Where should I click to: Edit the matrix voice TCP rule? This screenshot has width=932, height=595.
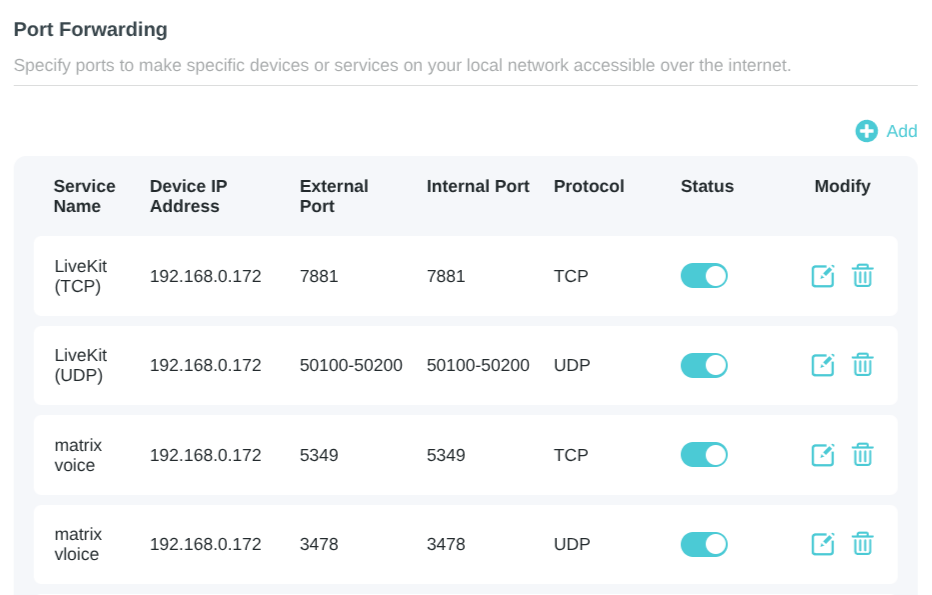point(822,454)
